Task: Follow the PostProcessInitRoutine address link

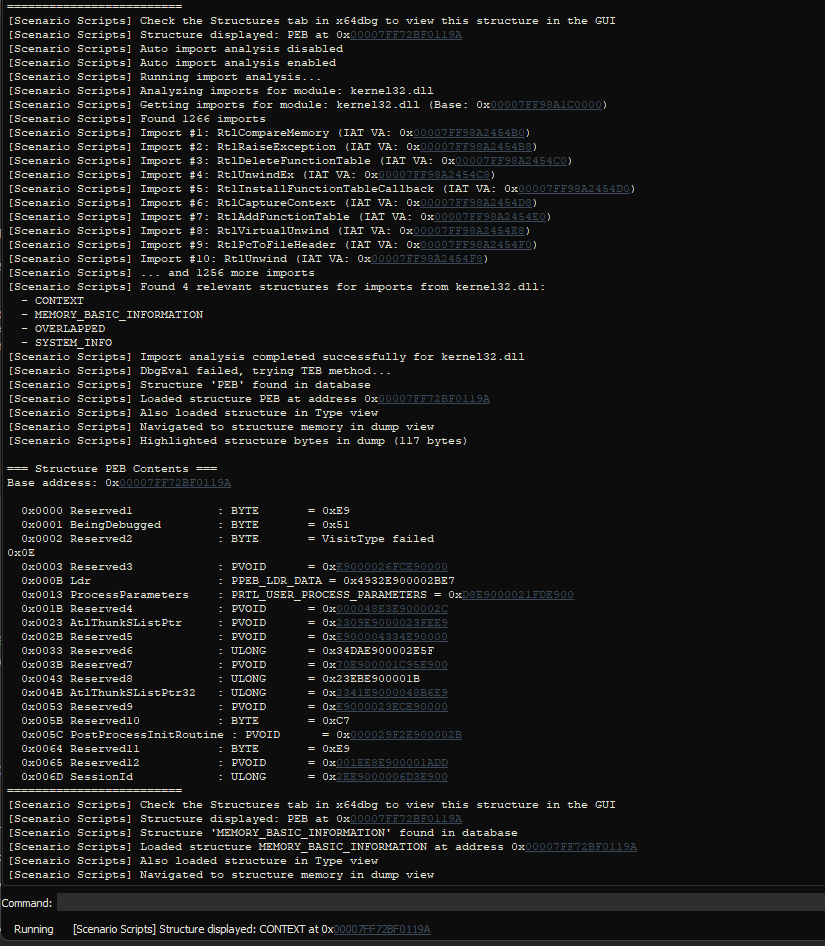Action: click(x=406, y=735)
